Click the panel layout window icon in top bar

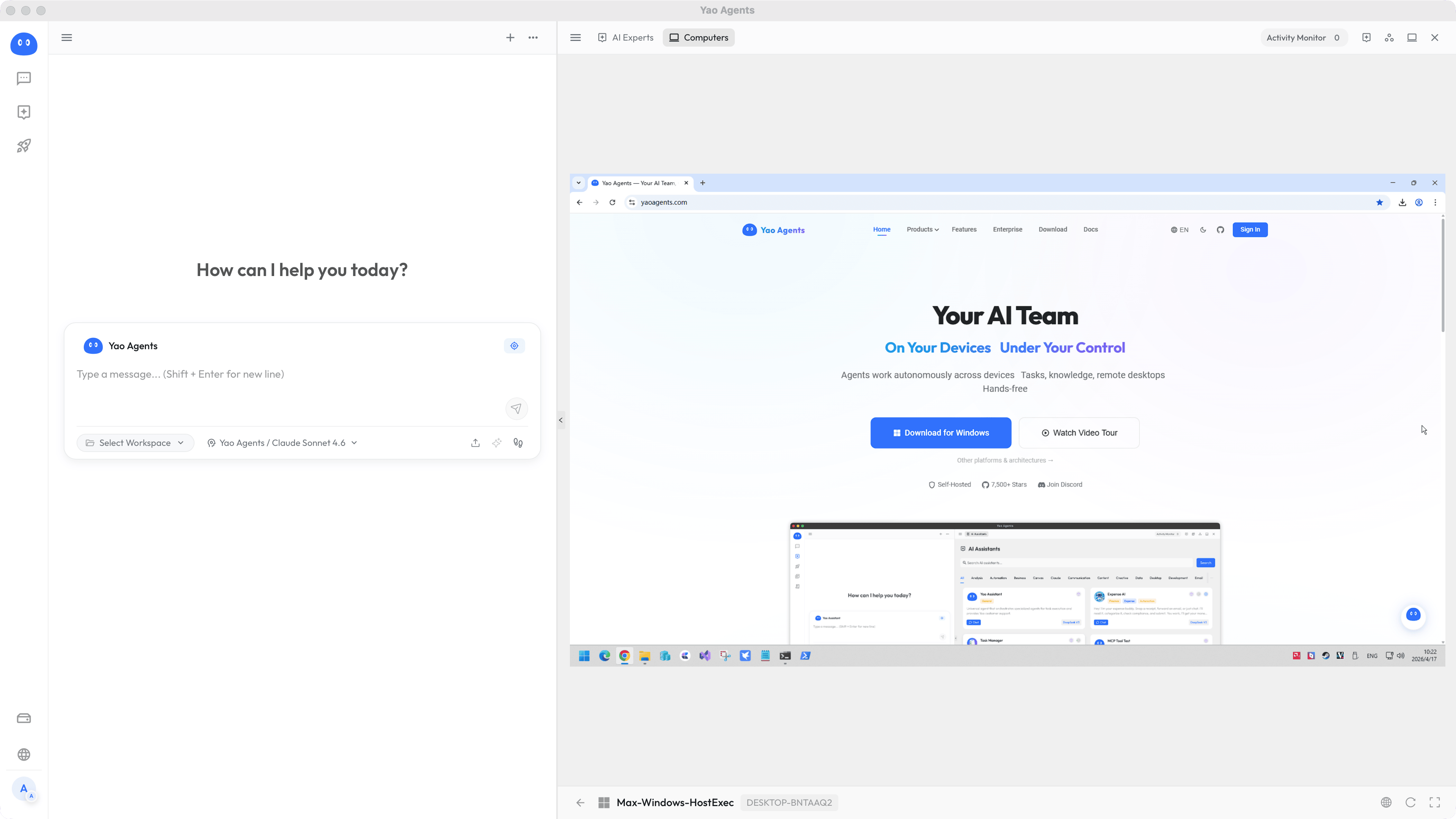[1412, 37]
